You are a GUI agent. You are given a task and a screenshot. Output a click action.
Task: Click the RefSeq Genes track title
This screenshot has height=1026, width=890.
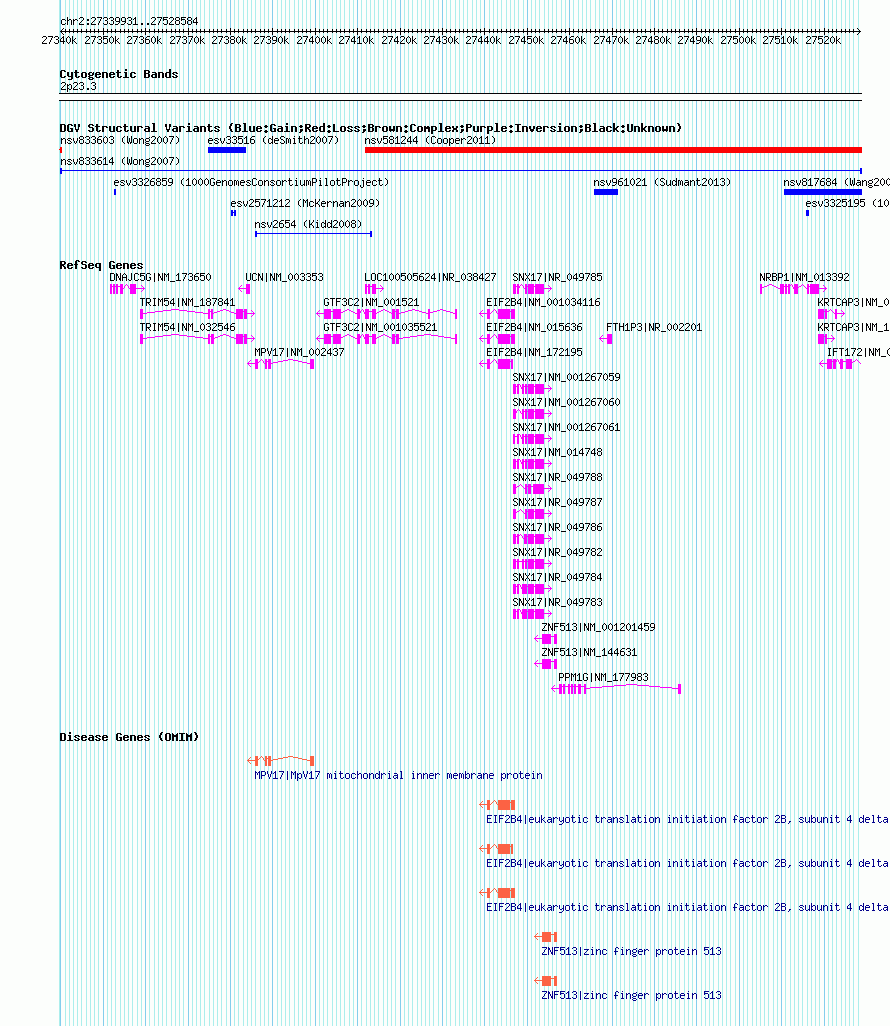101,265
